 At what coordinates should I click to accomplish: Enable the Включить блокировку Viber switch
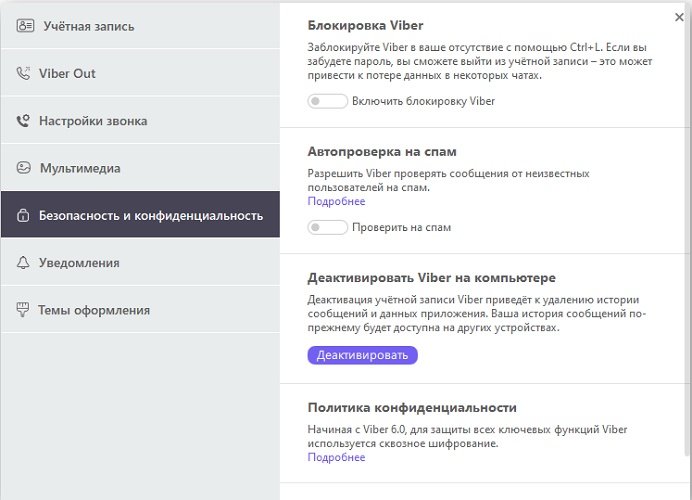(327, 101)
